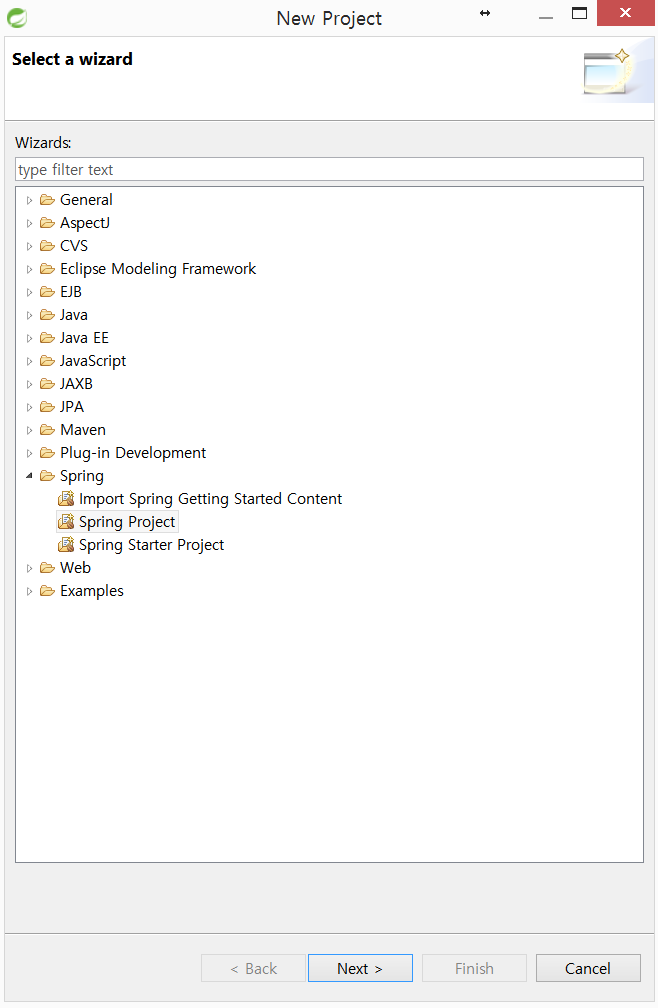
Task: Expand the Web category arrow
Action: coord(29,568)
